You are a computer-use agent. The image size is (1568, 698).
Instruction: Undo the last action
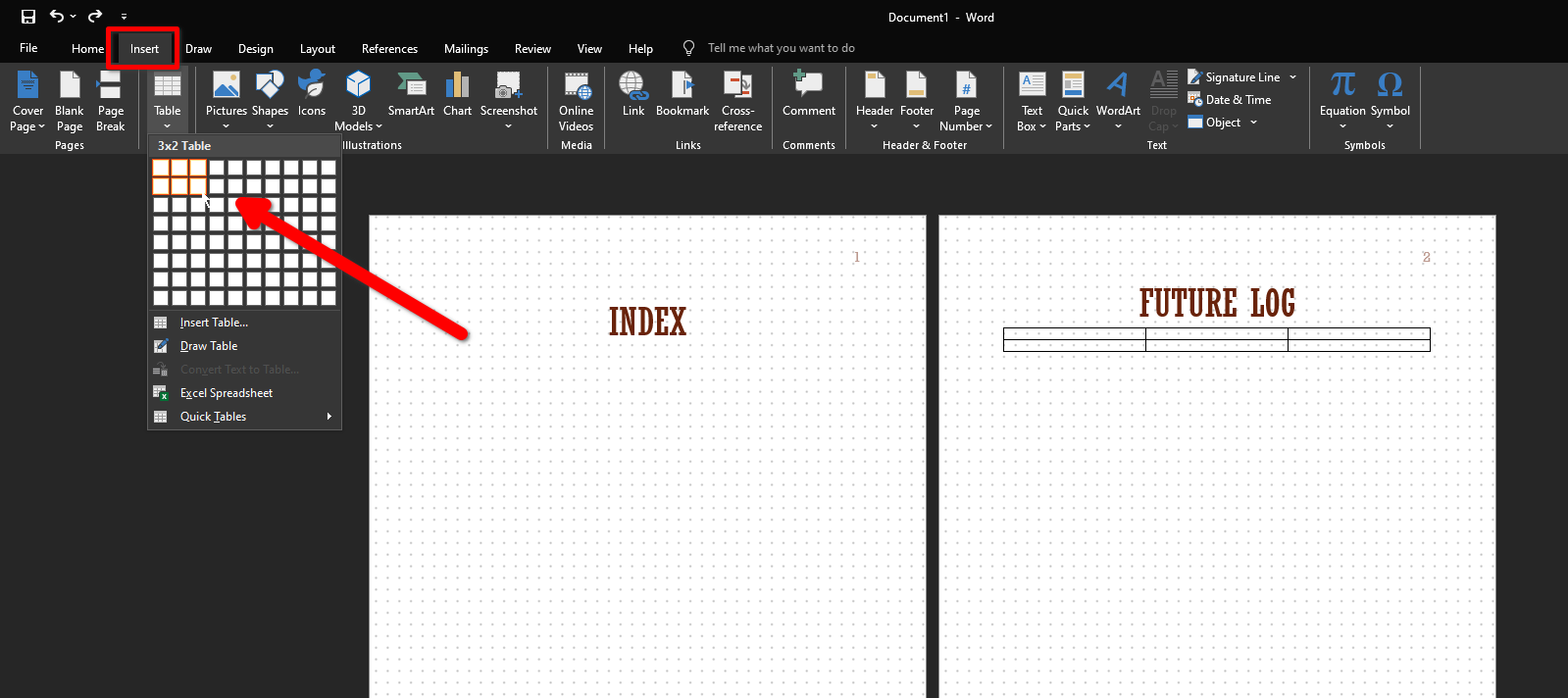pyautogui.click(x=57, y=16)
